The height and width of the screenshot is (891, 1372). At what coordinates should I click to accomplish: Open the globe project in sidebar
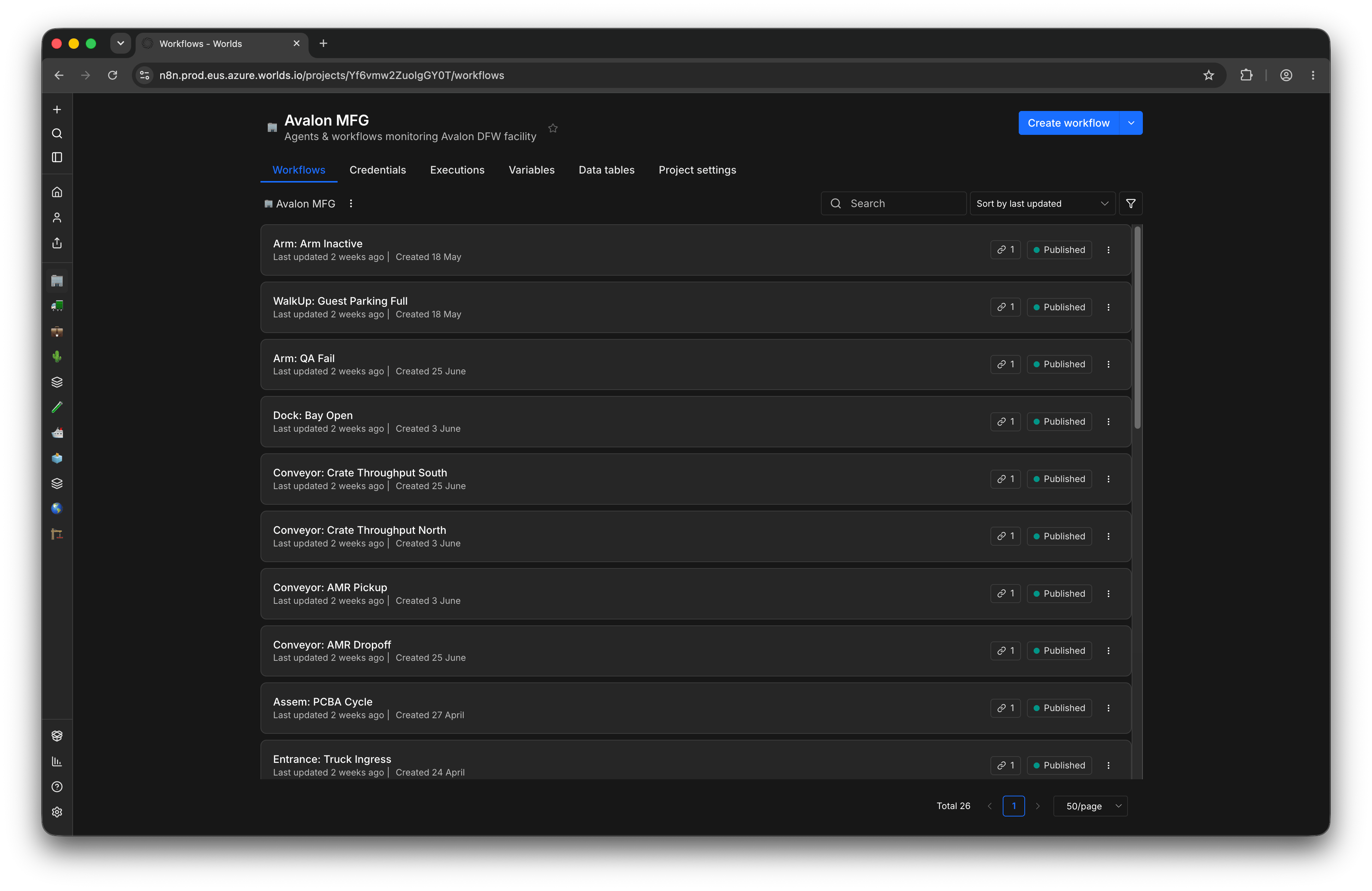coord(57,509)
